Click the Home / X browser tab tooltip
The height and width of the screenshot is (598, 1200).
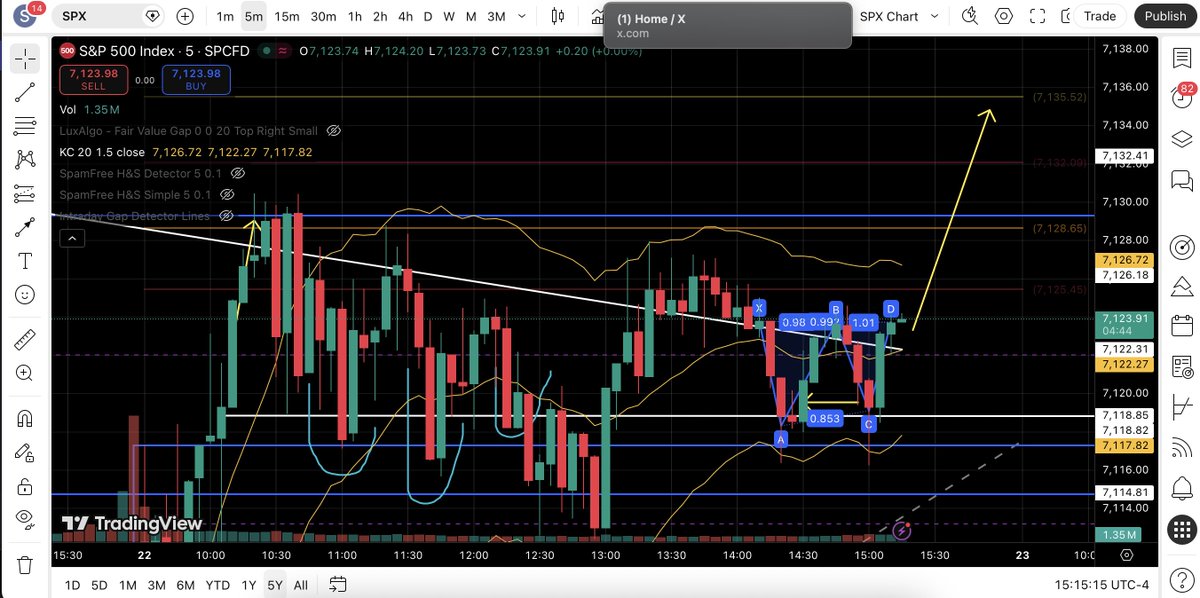pos(727,25)
